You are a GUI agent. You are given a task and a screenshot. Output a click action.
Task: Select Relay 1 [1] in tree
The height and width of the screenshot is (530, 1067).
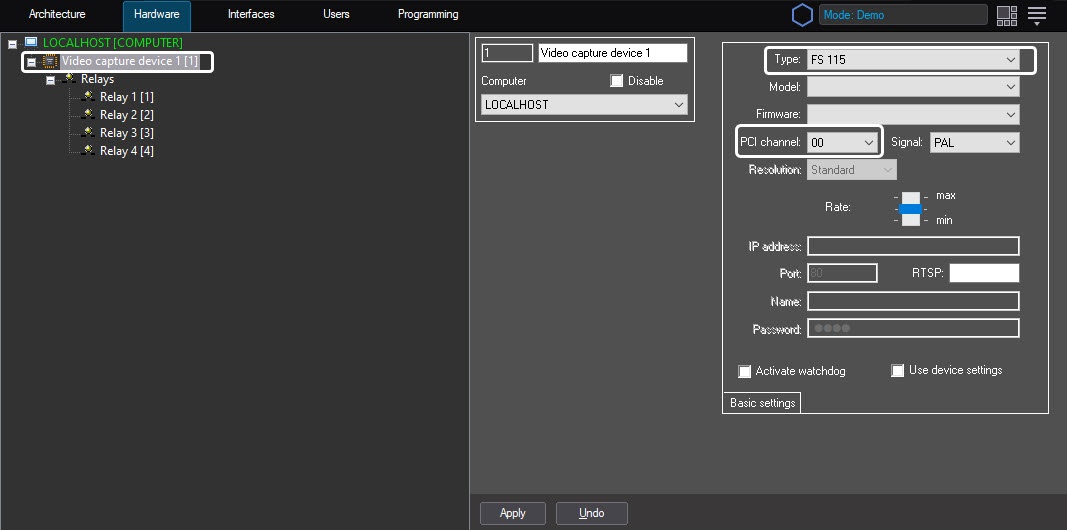pos(127,97)
